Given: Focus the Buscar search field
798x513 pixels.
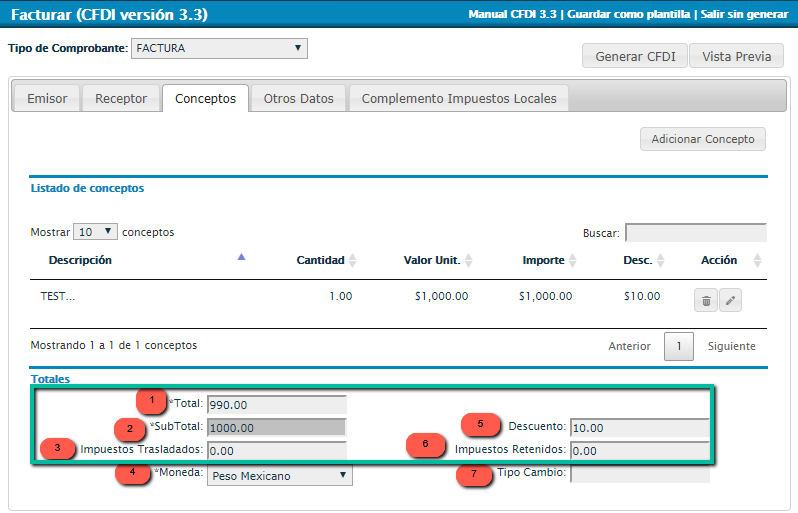Looking at the screenshot, I should tap(695, 233).
